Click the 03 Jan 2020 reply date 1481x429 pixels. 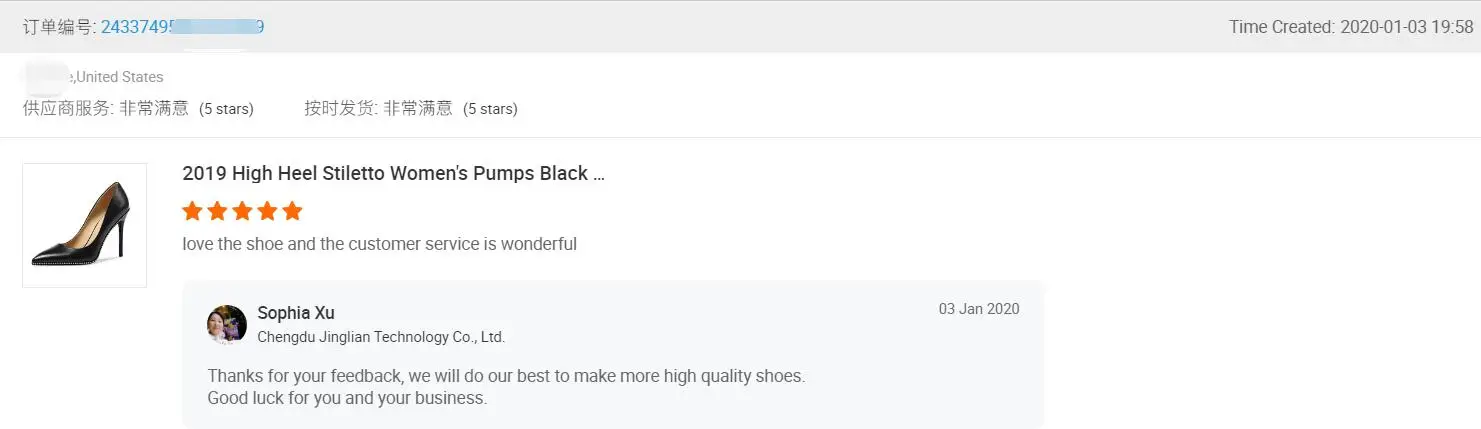(978, 309)
